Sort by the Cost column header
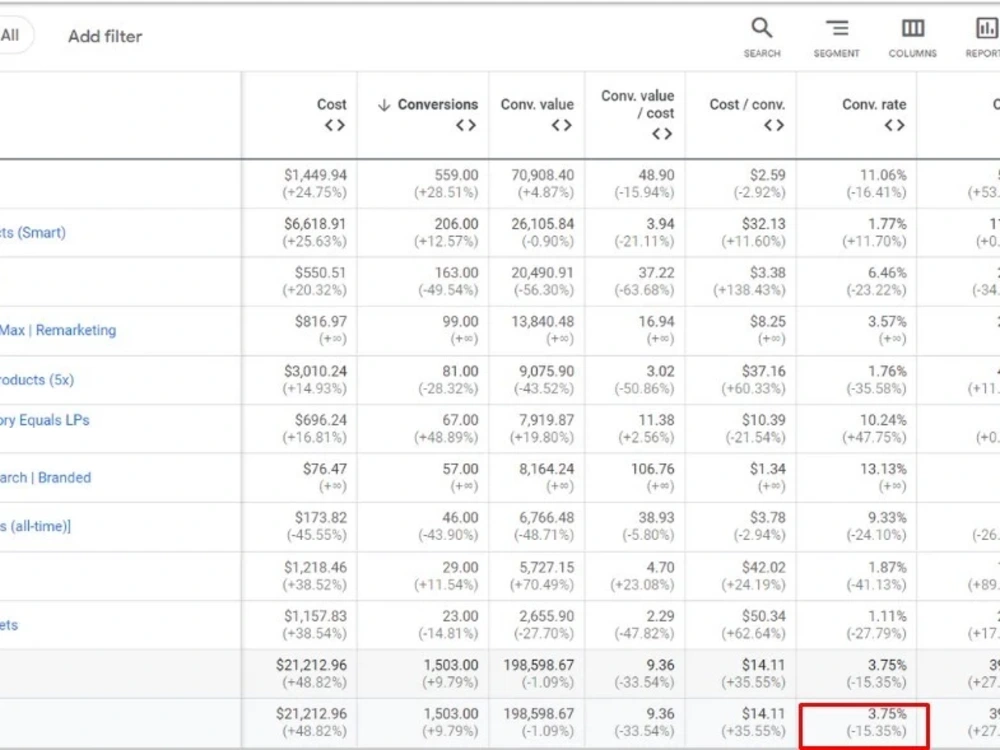The height and width of the screenshot is (750, 1000). pos(332,105)
